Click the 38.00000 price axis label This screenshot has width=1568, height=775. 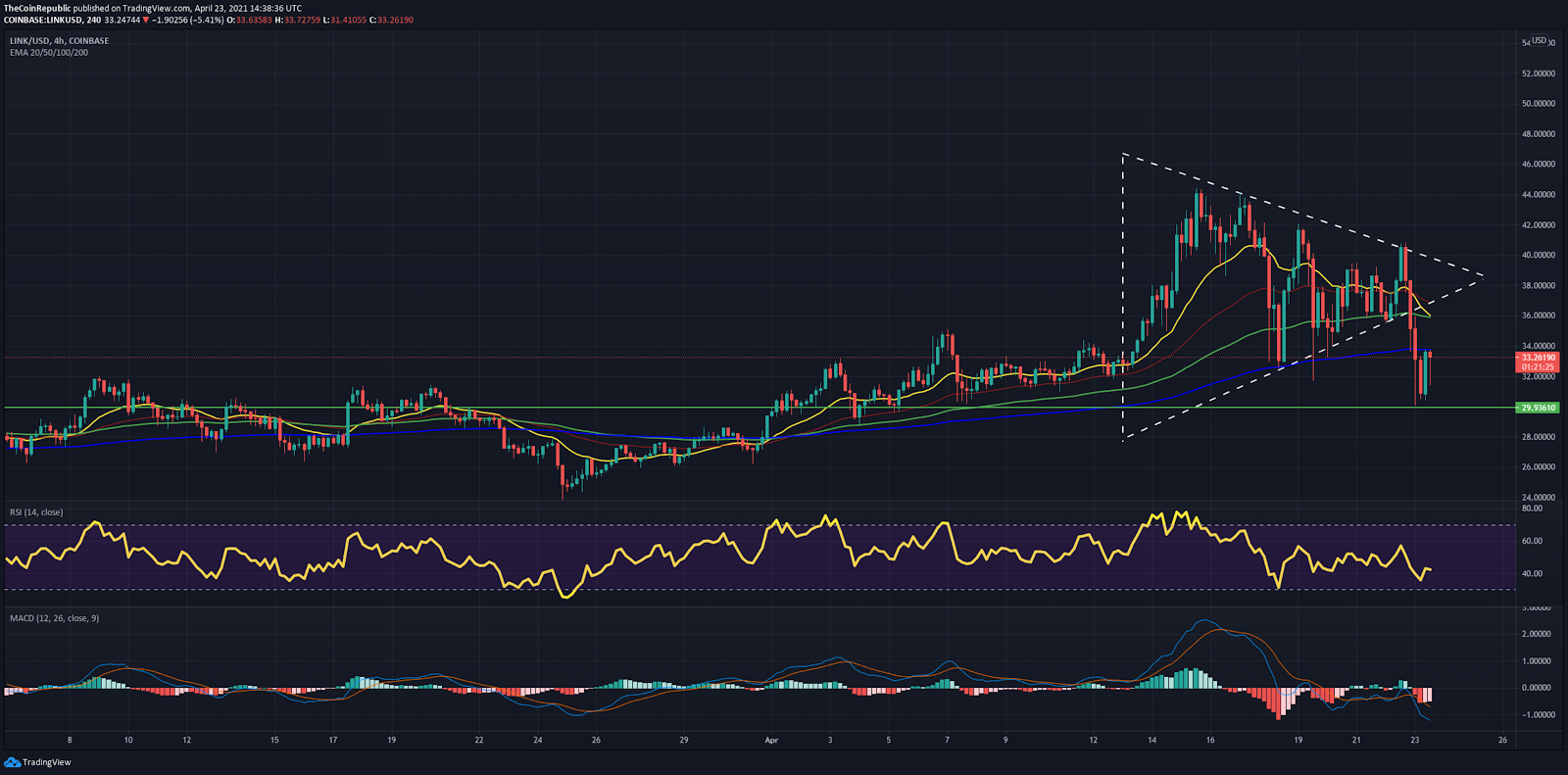tap(1539, 286)
